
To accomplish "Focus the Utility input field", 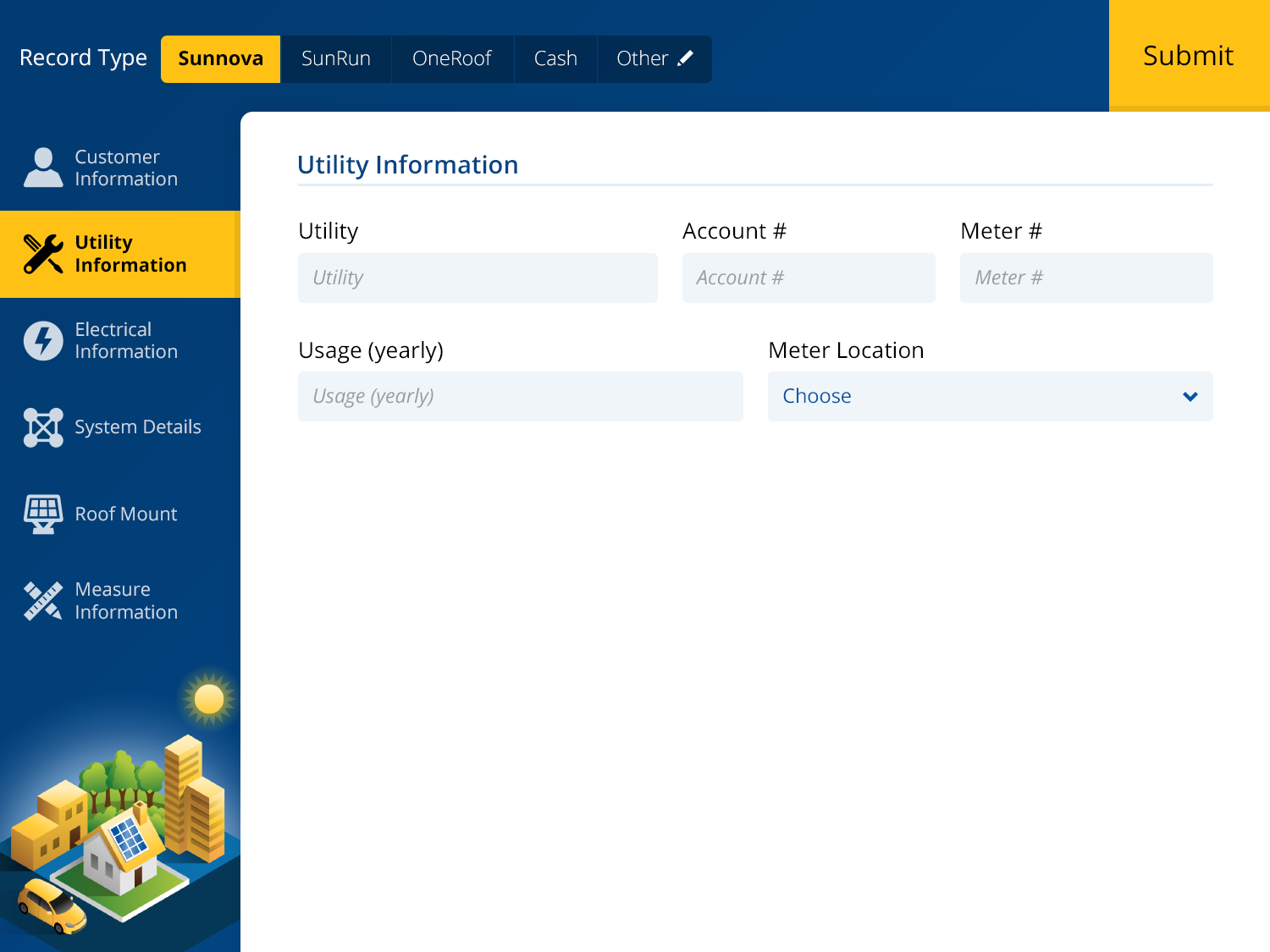I will (478, 278).
